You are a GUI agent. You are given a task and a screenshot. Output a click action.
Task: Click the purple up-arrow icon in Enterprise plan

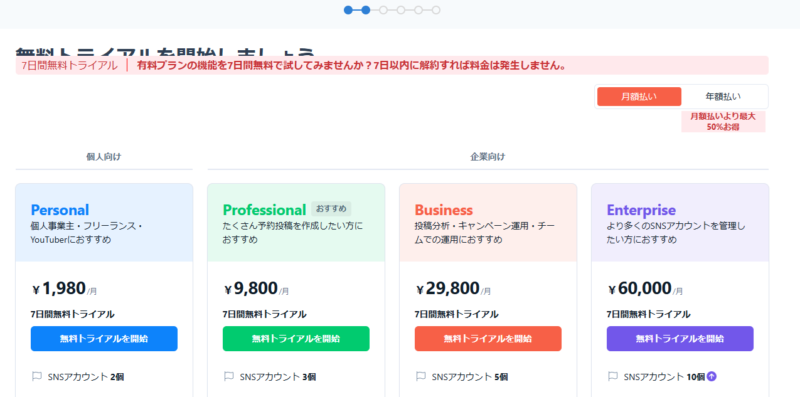712,377
